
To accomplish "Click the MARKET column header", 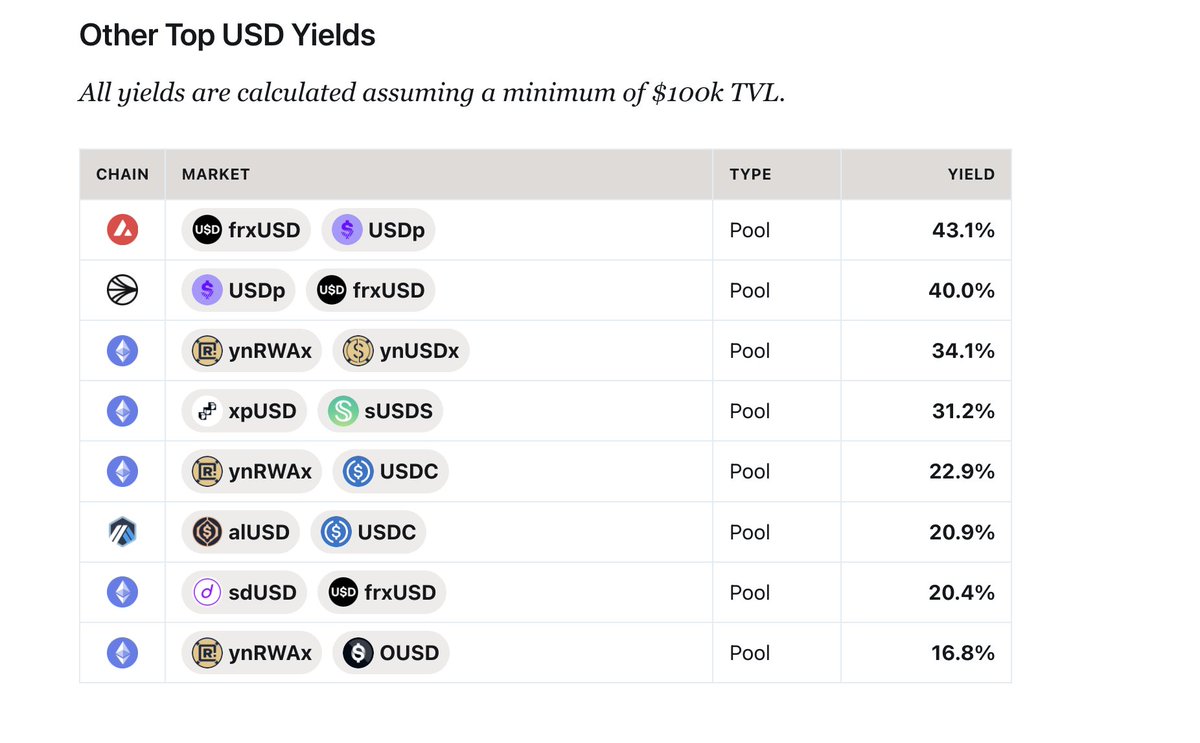I will click(216, 174).
